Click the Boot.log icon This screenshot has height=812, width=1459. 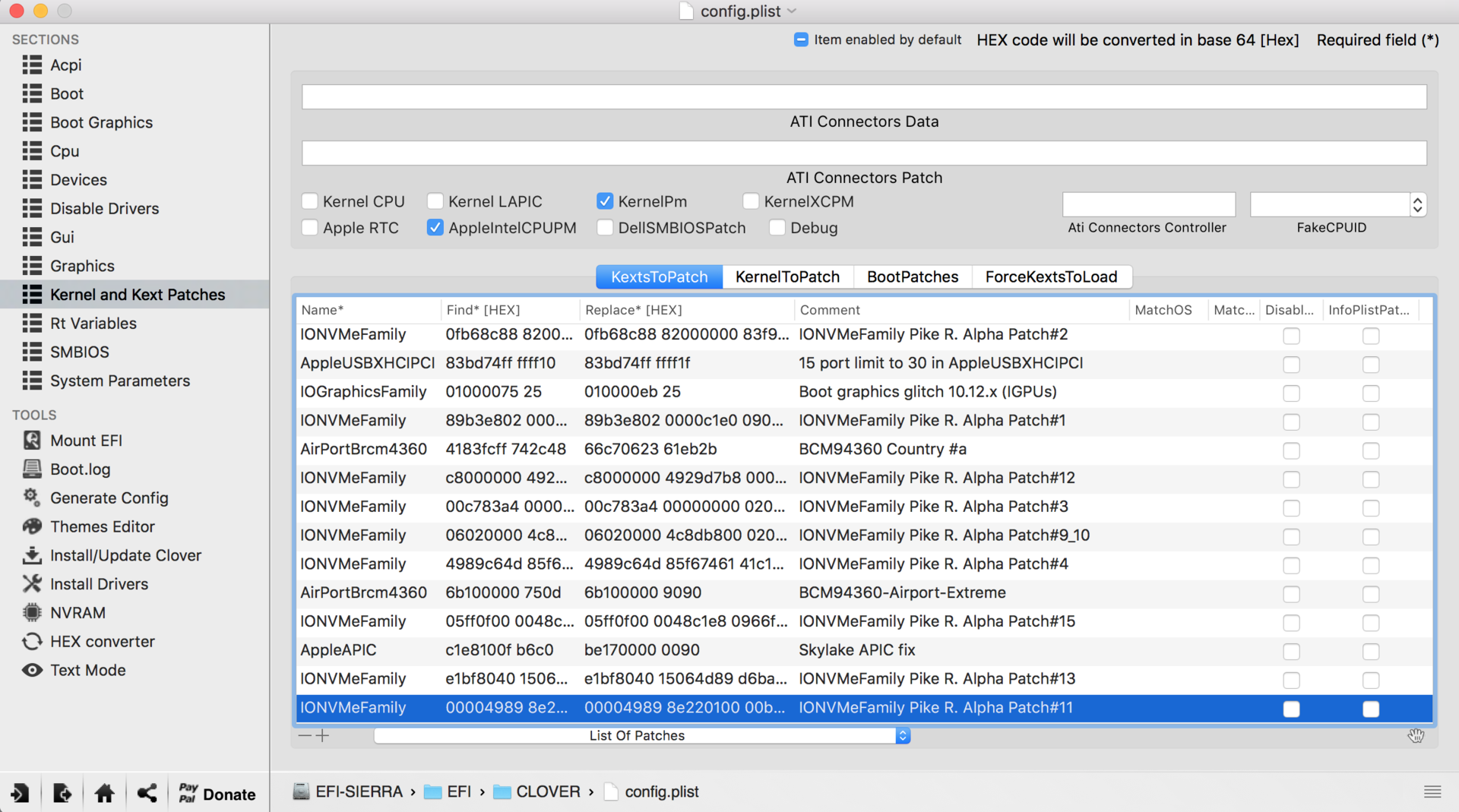(x=32, y=469)
